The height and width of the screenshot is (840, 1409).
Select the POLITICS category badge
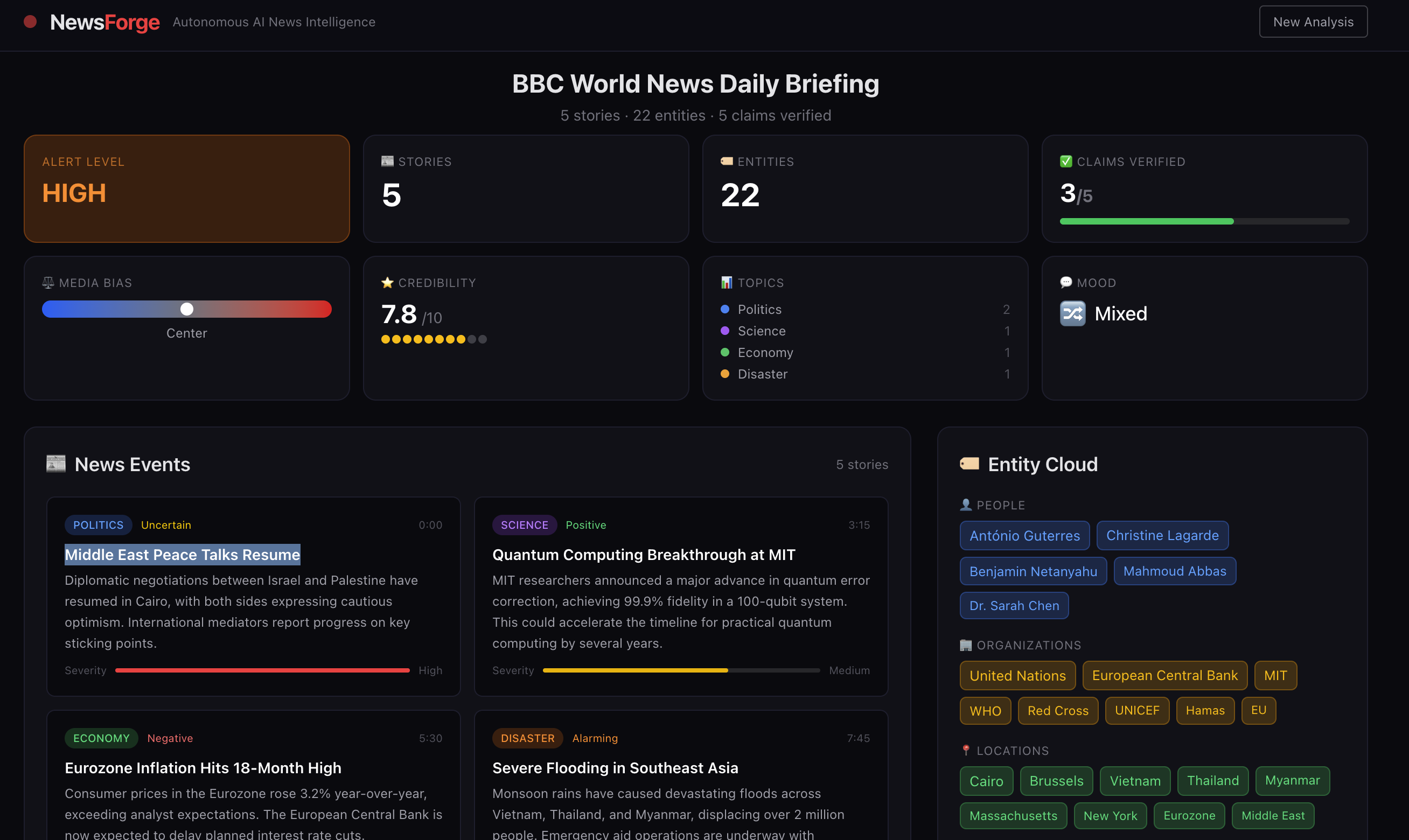tap(98, 524)
